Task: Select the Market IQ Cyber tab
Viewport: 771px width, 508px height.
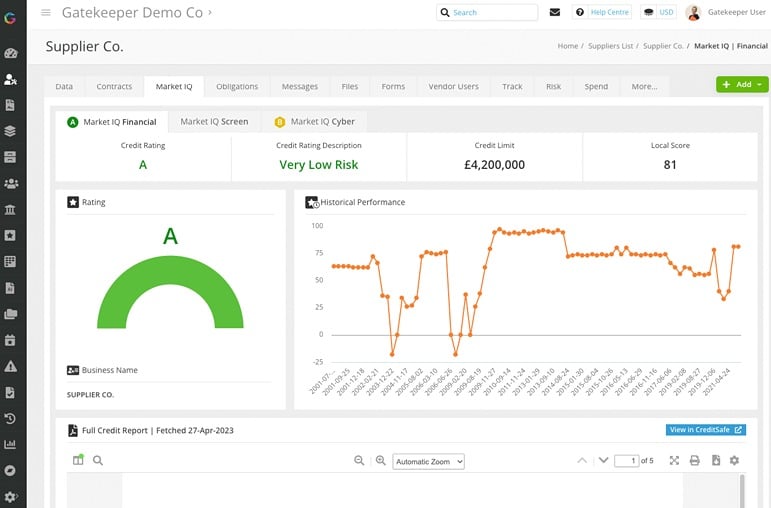Action: 315,122
